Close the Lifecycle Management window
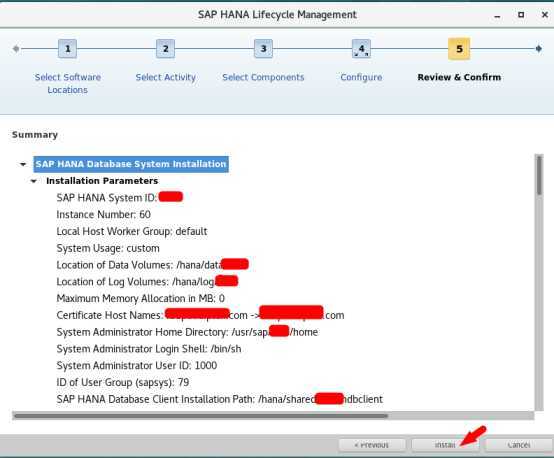554x458 pixels. (x=545, y=14)
